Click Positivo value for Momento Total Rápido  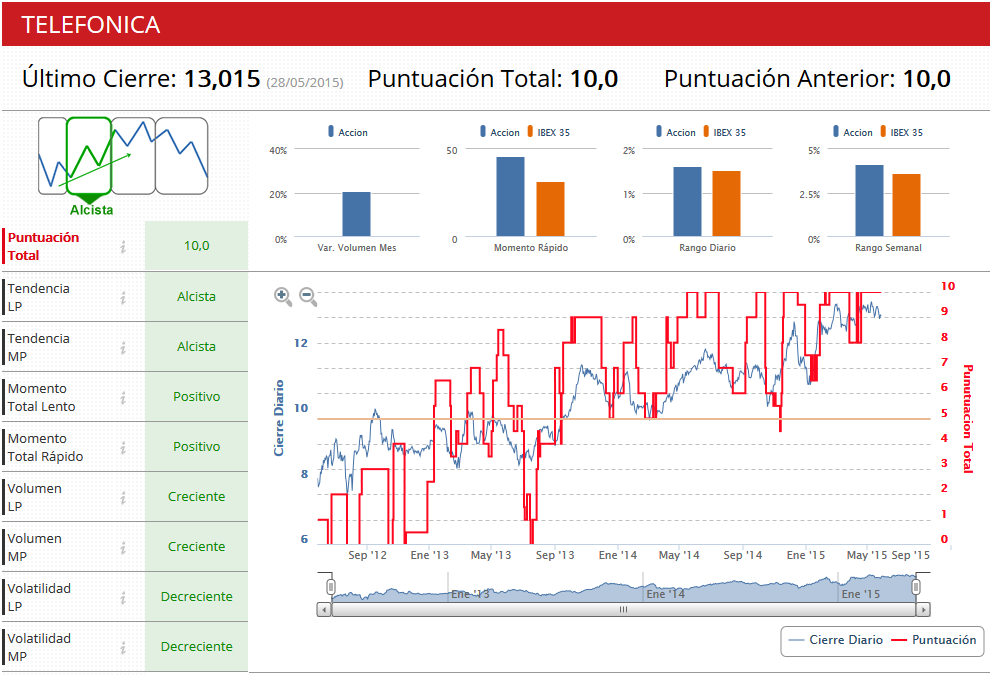[196, 447]
